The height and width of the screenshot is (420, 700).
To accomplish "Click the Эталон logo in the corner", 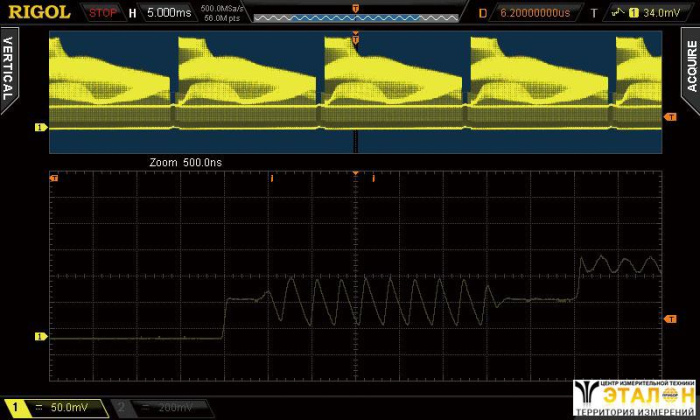I will click(x=634, y=398).
